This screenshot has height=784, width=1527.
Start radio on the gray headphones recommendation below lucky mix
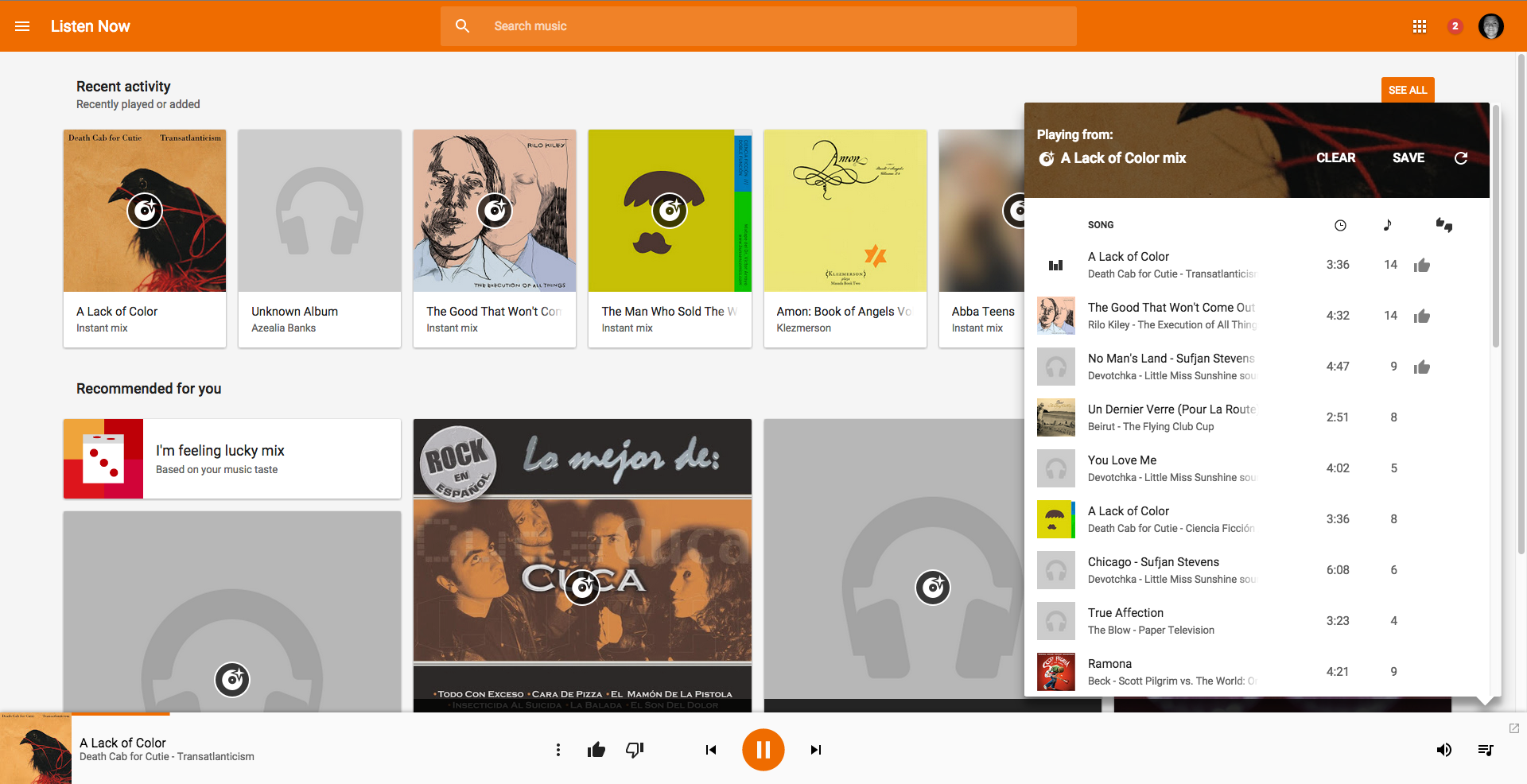(x=232, y=680)
